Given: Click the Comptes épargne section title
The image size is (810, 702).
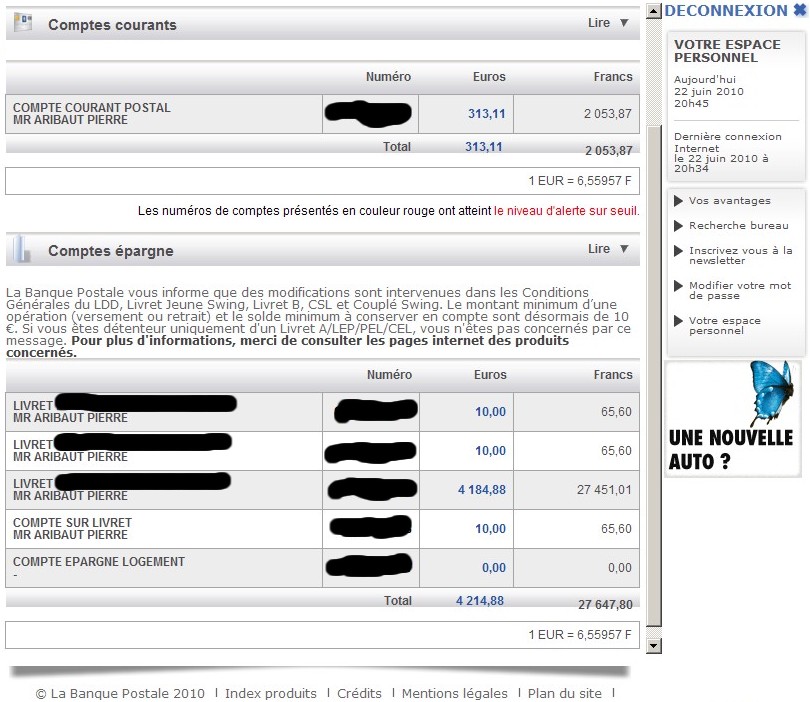Looking at the screenshot, I should (111, 251).
